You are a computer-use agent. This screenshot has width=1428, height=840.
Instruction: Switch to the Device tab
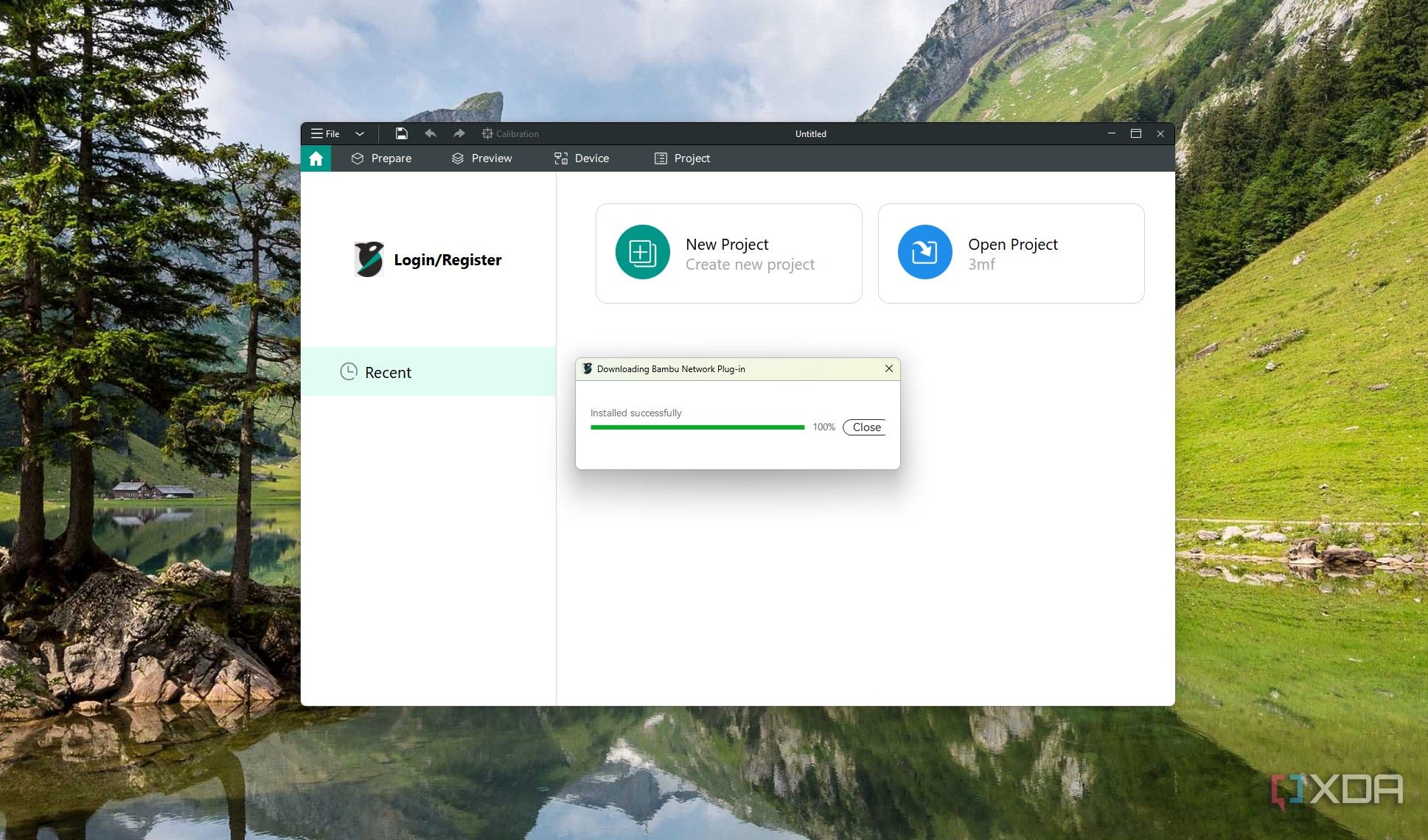click(582, 158)
